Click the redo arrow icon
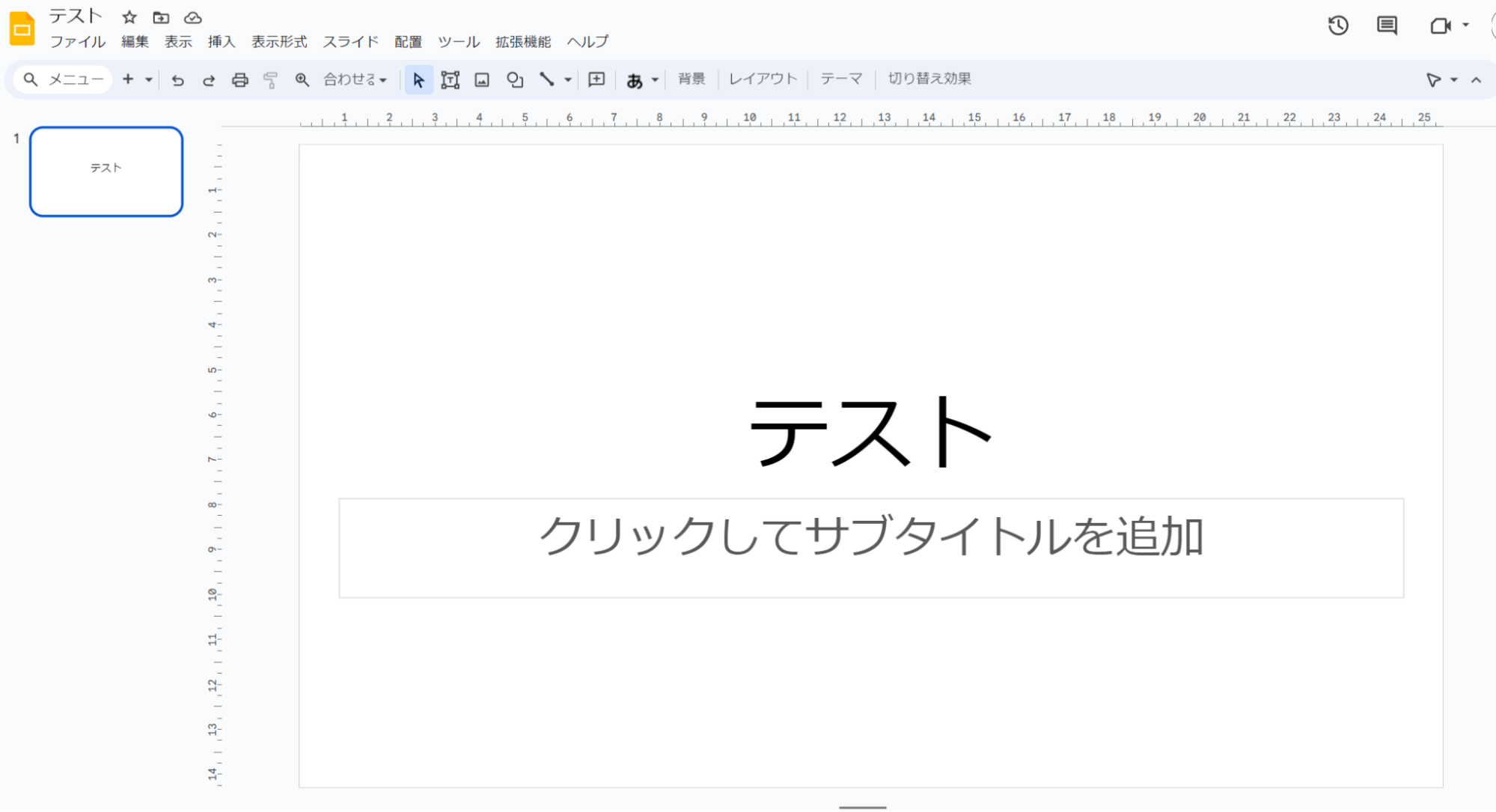This screenshot has height=812, width=1496. (x=209, y=80)
